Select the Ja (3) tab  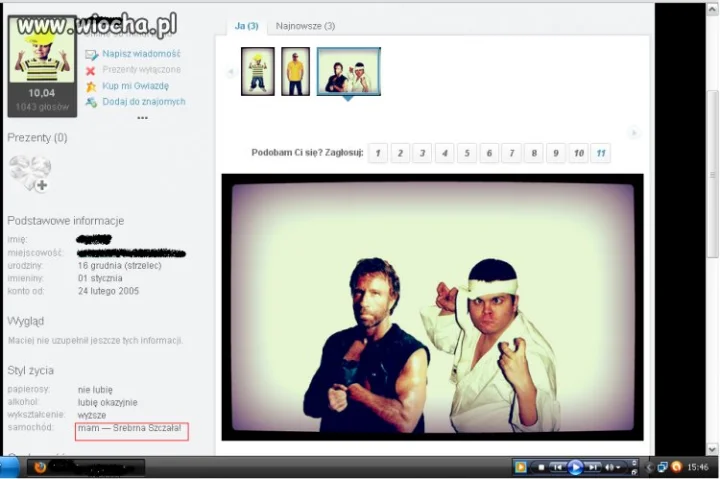click(247, 26)
